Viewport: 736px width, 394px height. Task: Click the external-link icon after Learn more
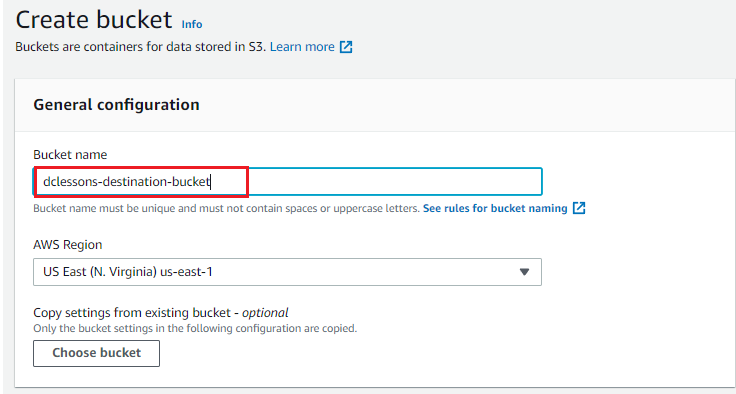pyautogui.click(x=346, y=47)
